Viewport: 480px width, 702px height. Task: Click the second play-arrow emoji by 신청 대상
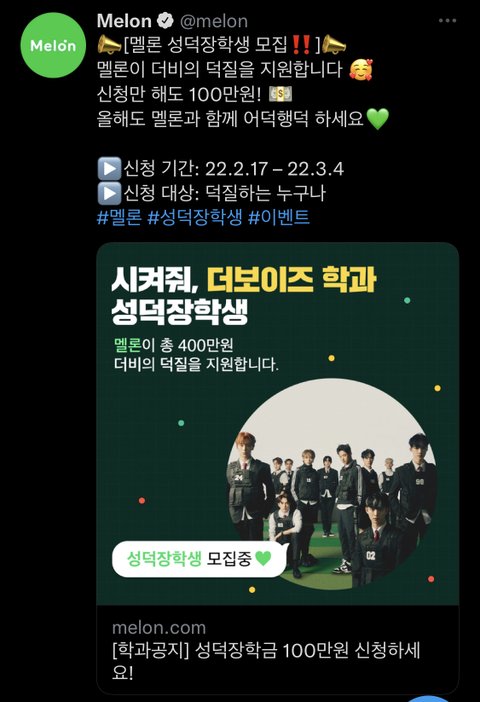[109, 193]
